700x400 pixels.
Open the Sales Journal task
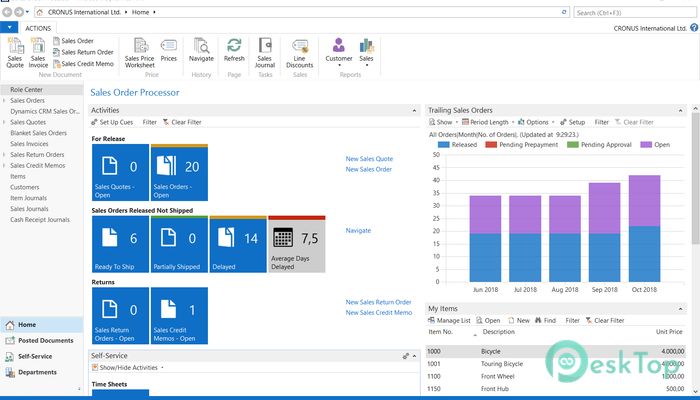(265, 53)
